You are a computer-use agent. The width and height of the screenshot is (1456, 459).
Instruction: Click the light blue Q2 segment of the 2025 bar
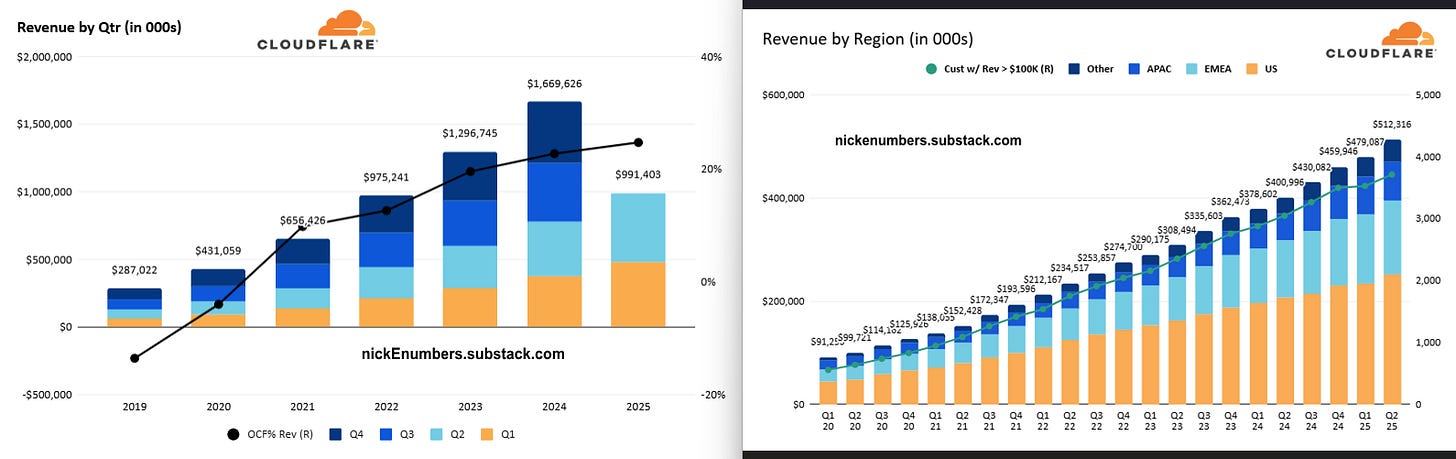tap(640, 227)
